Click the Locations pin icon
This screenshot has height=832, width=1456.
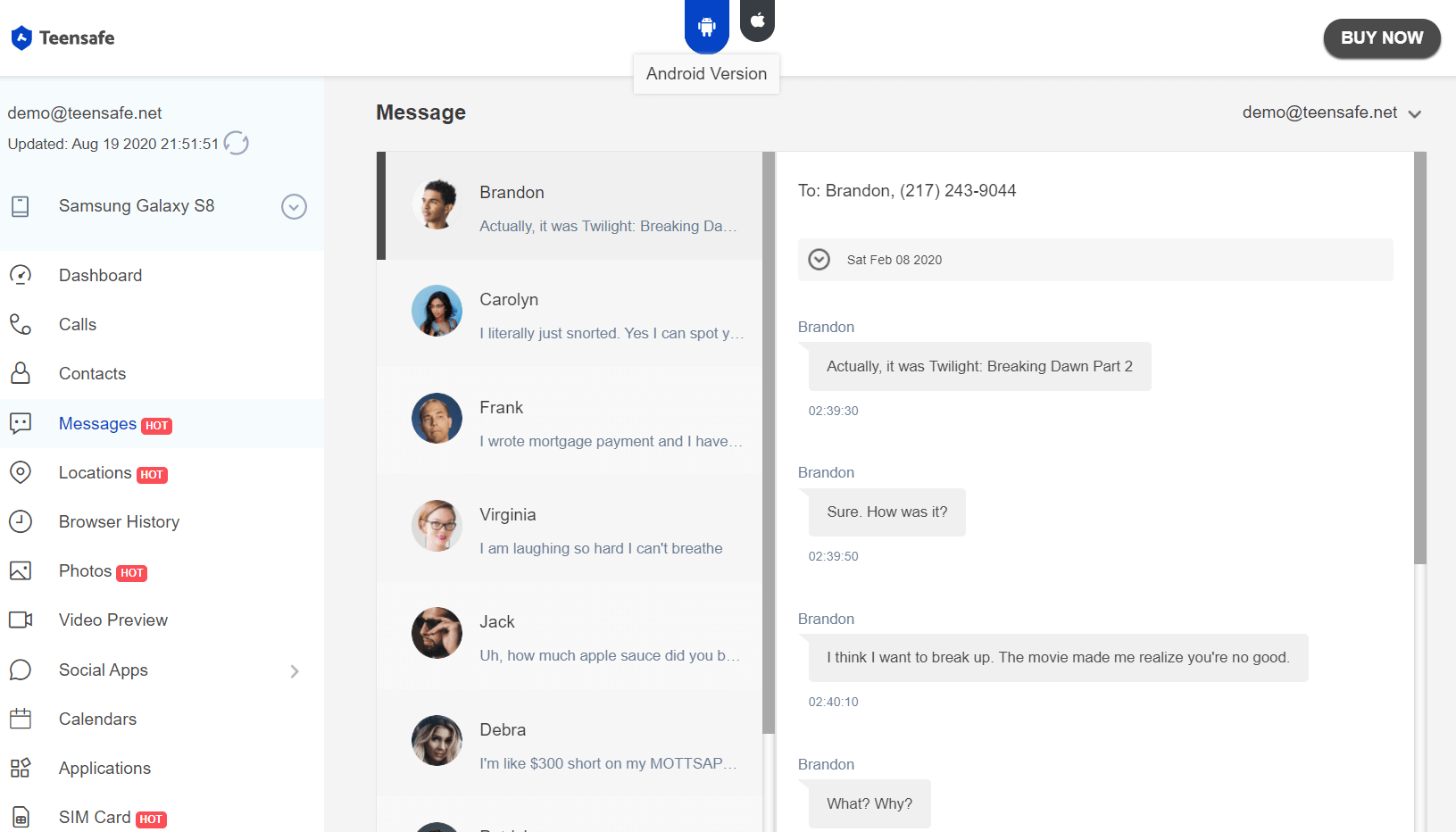point(21,472)
